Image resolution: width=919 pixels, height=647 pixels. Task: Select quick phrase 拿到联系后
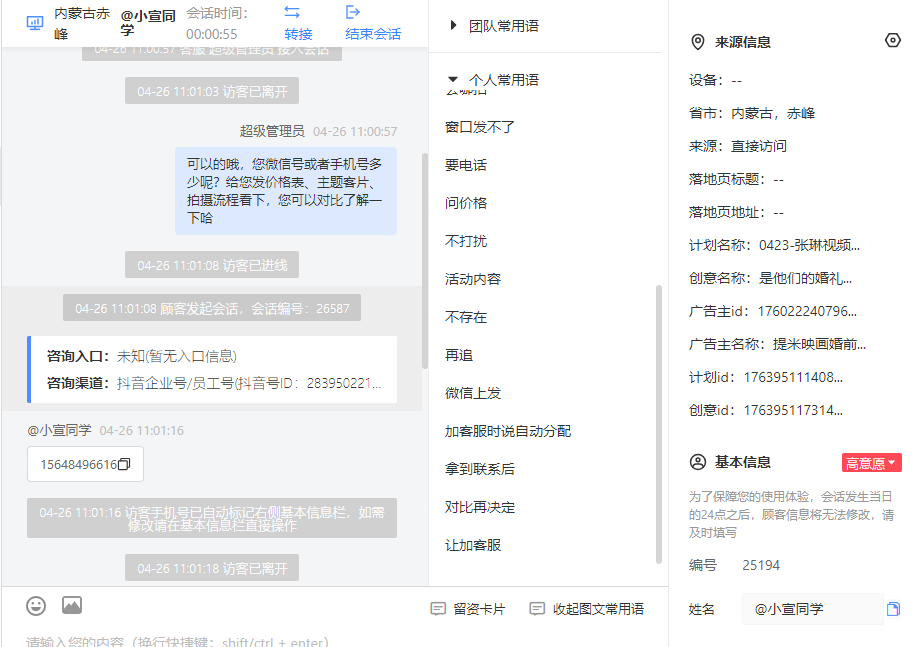tap(479, 469)
